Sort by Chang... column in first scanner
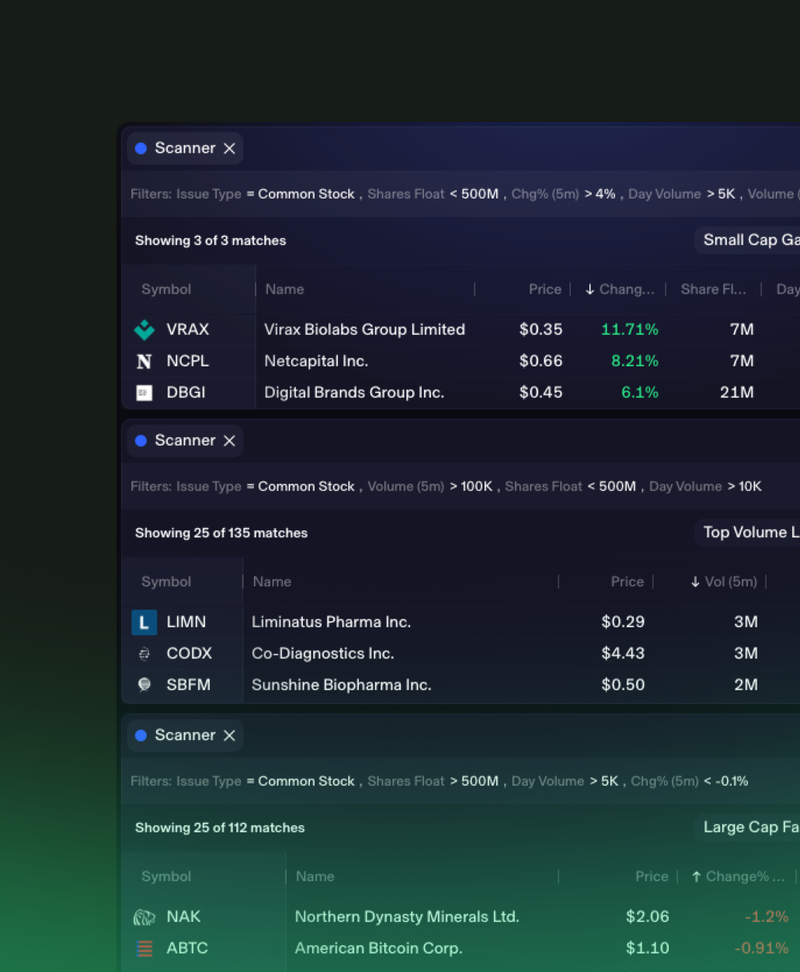This screenshot has width=800, height=972. tap(620, 289)
